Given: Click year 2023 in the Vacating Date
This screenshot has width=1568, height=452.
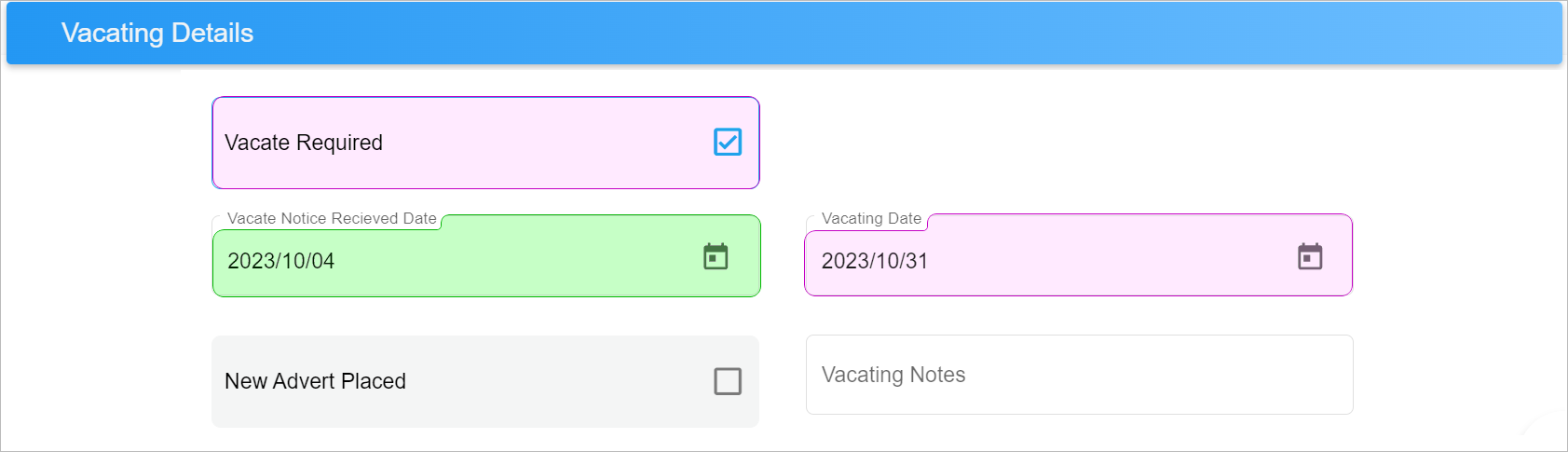Looking at the screenshot, I should 843,261.
